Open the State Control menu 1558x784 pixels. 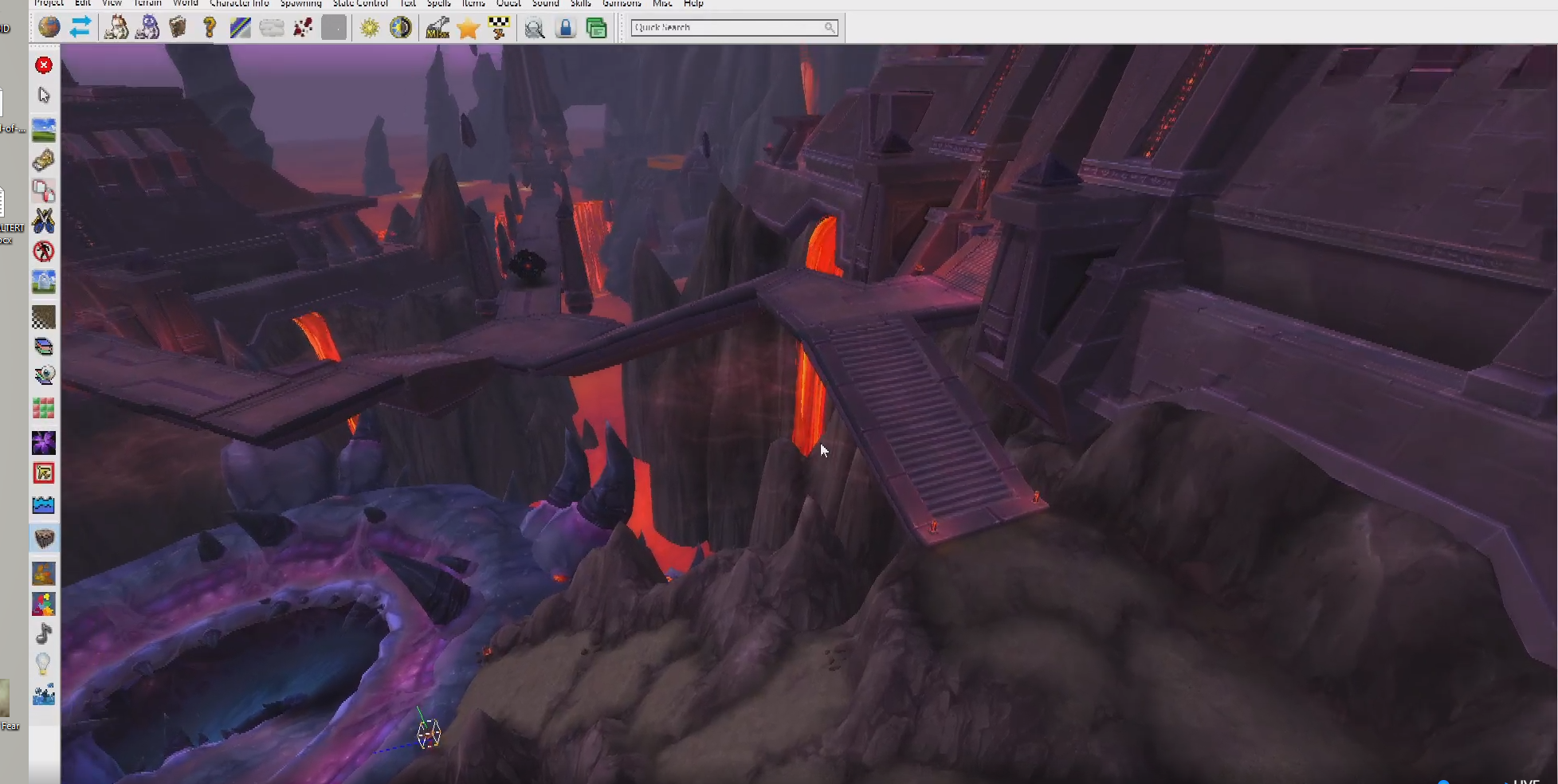click(360, 3)
